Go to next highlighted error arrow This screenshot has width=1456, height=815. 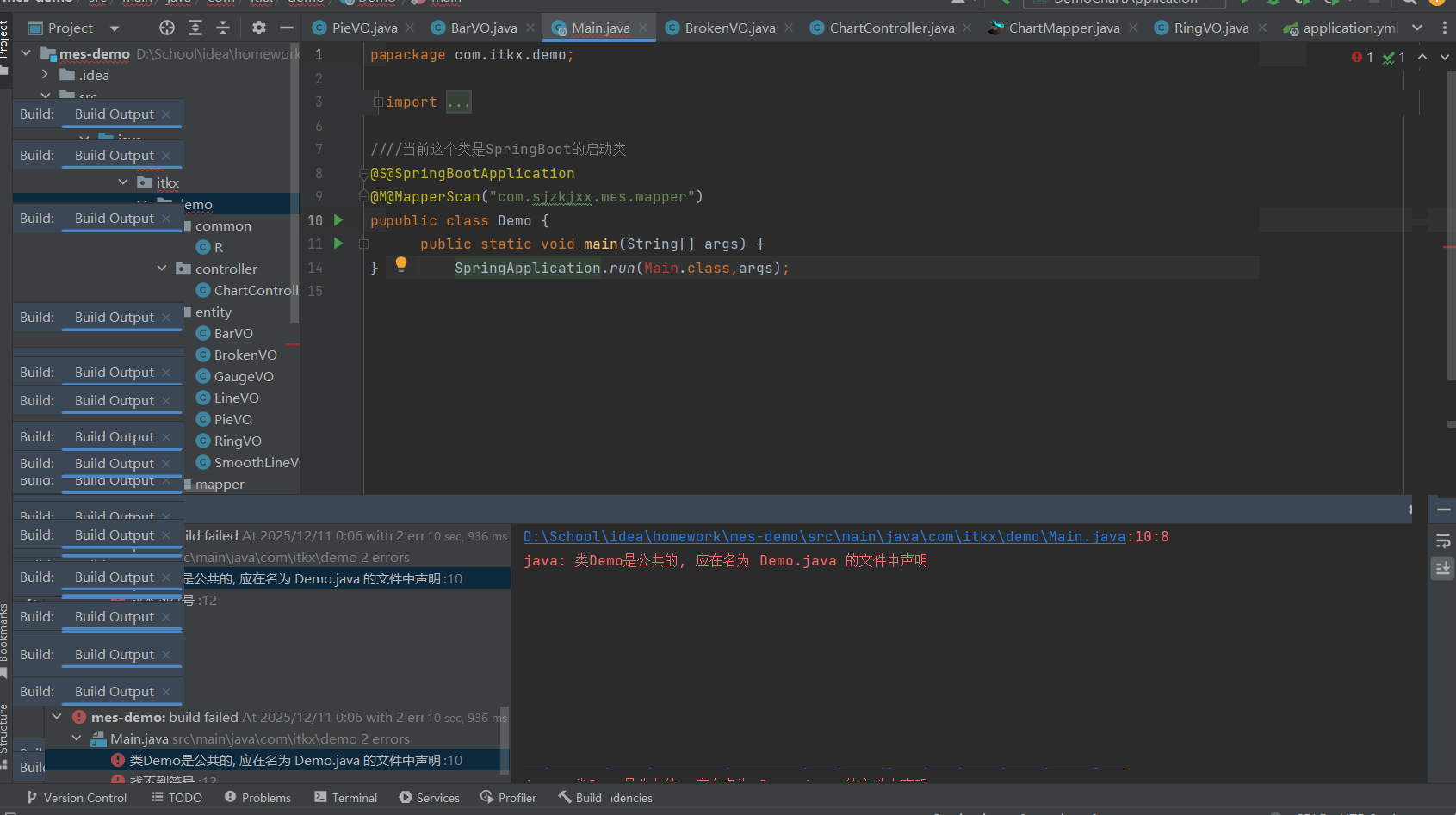coord(1445,57)
